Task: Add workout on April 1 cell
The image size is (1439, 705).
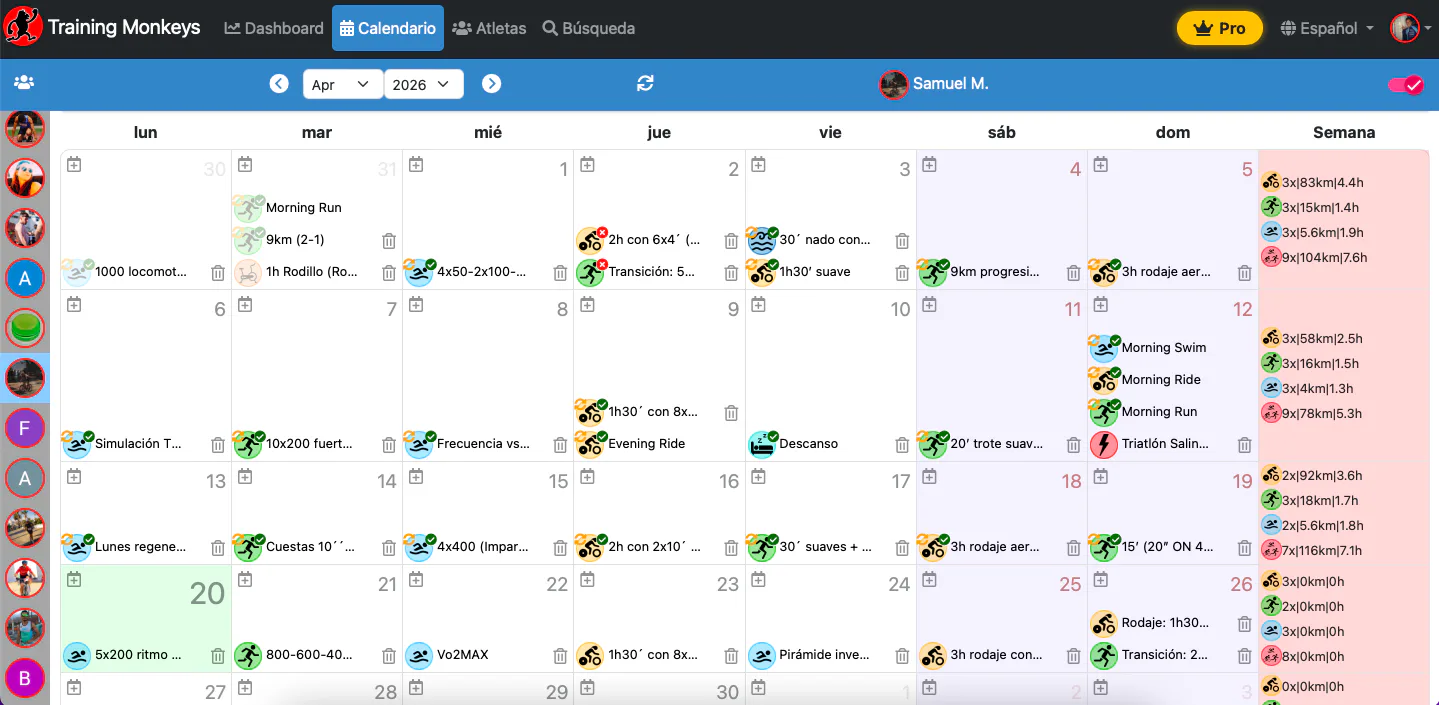Action: pyautogui.click(x=416, y=164)
